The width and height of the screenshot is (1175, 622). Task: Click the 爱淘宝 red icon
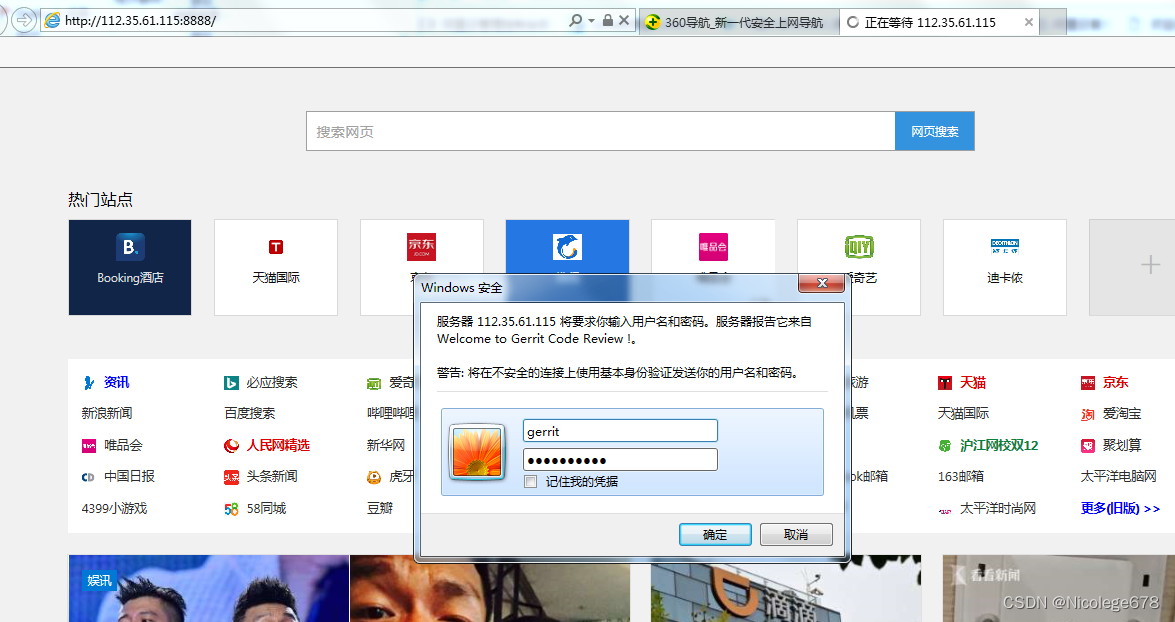pyautogui.click(x=1087, y=414)
